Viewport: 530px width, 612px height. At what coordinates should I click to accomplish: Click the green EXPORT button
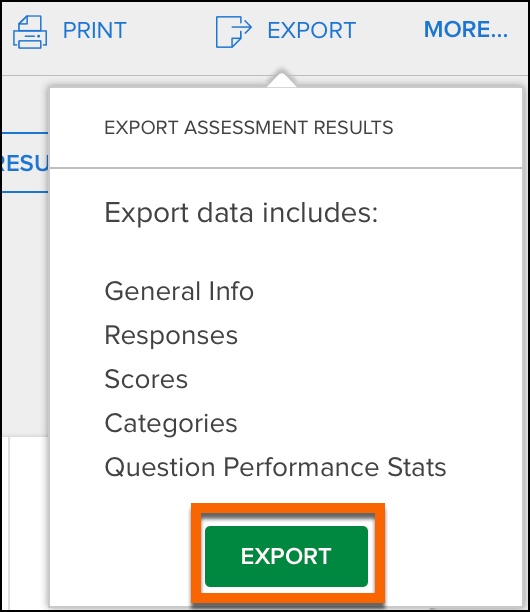click(286, 556)
